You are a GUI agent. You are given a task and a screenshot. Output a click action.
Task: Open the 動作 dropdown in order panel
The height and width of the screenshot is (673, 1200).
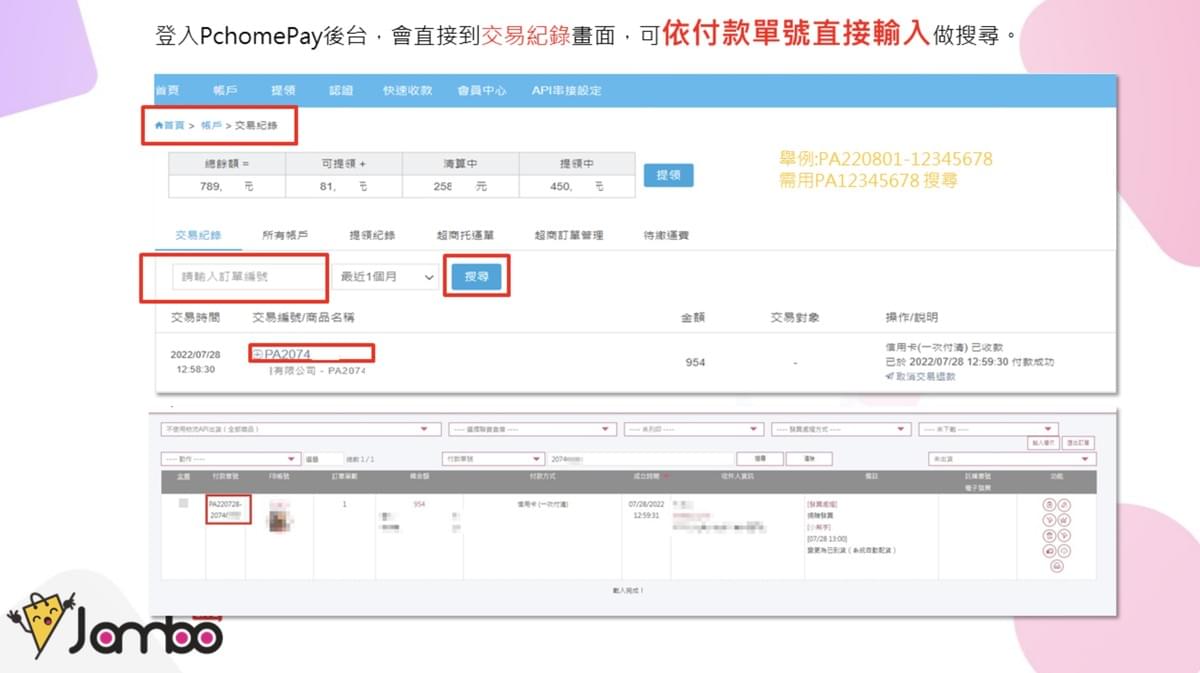pyautogui.click(x=229, y=459)
